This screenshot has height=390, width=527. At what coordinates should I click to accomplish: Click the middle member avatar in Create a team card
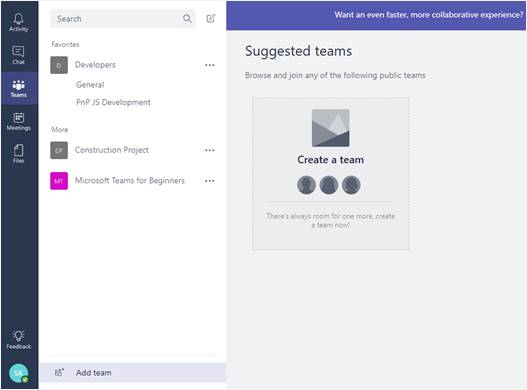pos(329,185)
